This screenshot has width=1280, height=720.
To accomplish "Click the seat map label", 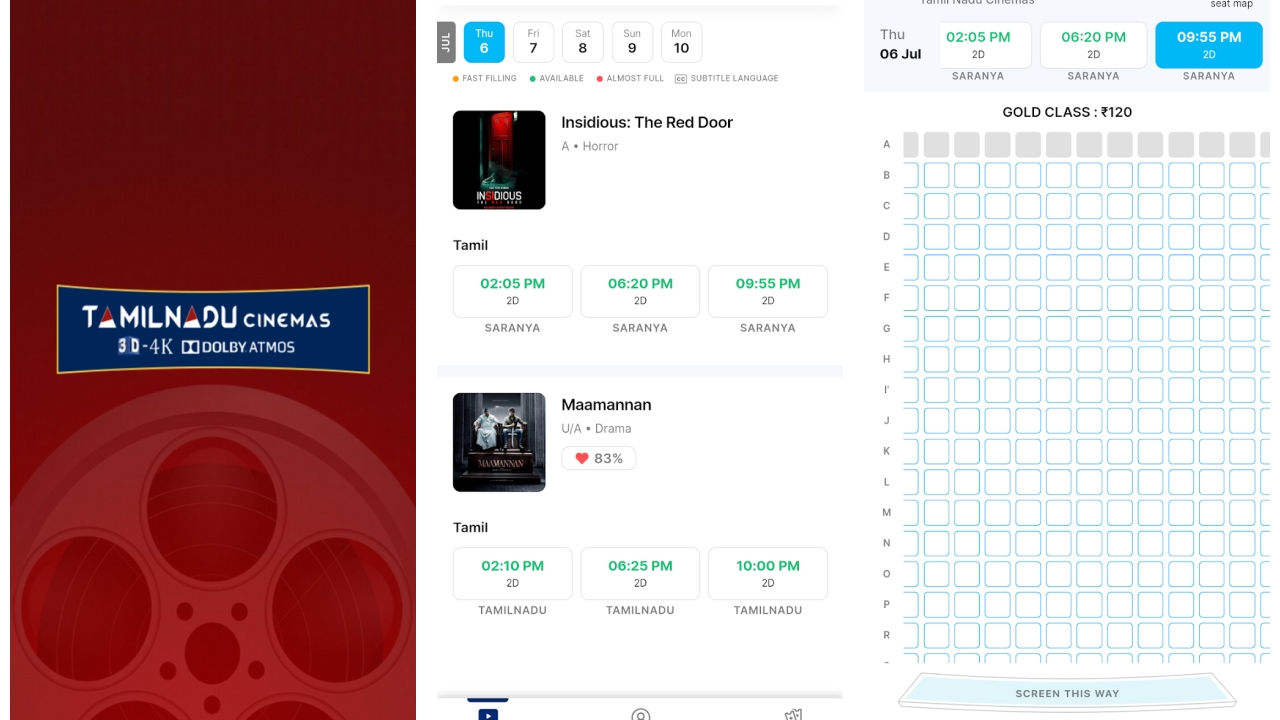I will pyautogui.click(x=1231, y=4).
